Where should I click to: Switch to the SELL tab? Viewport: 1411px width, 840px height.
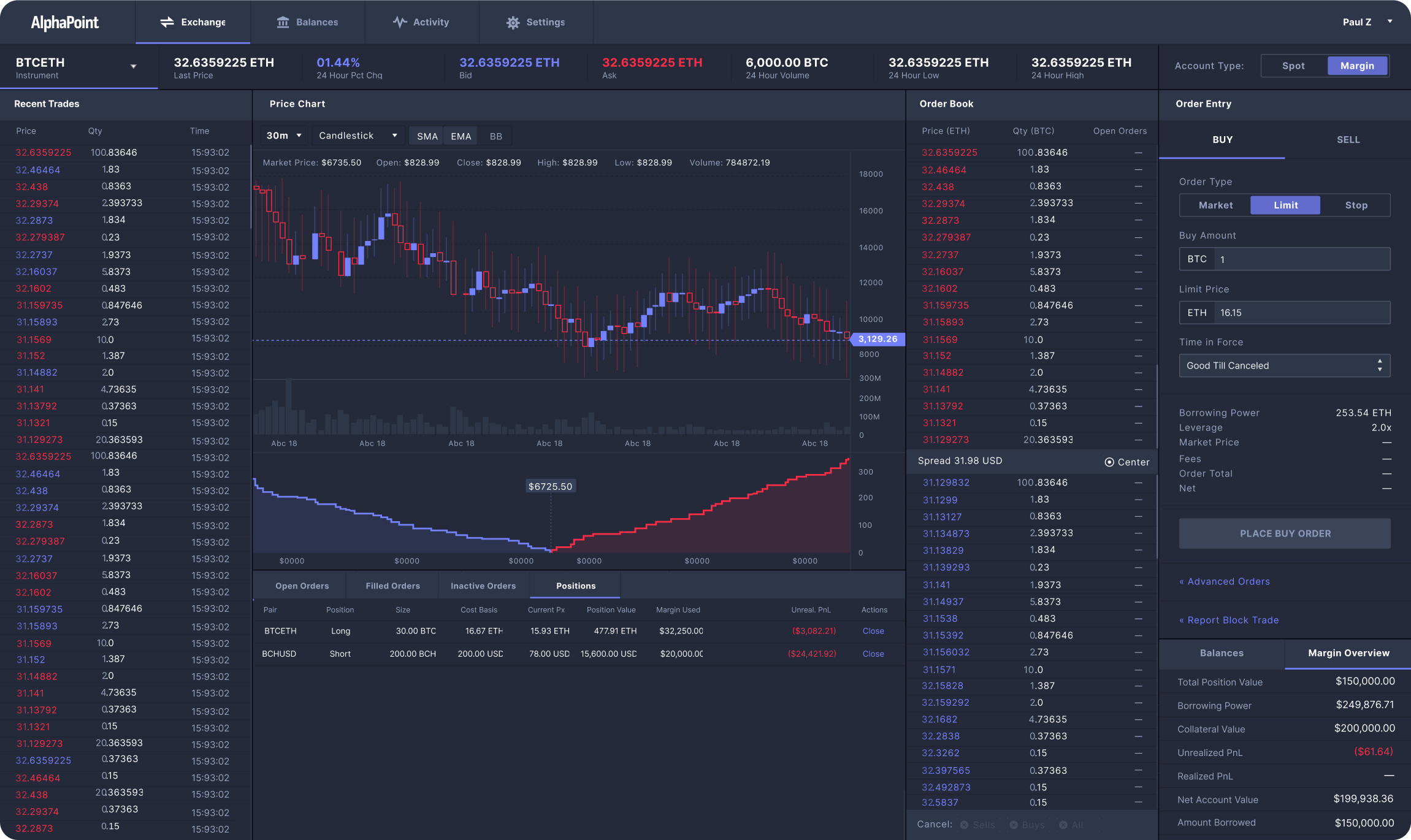coord(1348,140)
